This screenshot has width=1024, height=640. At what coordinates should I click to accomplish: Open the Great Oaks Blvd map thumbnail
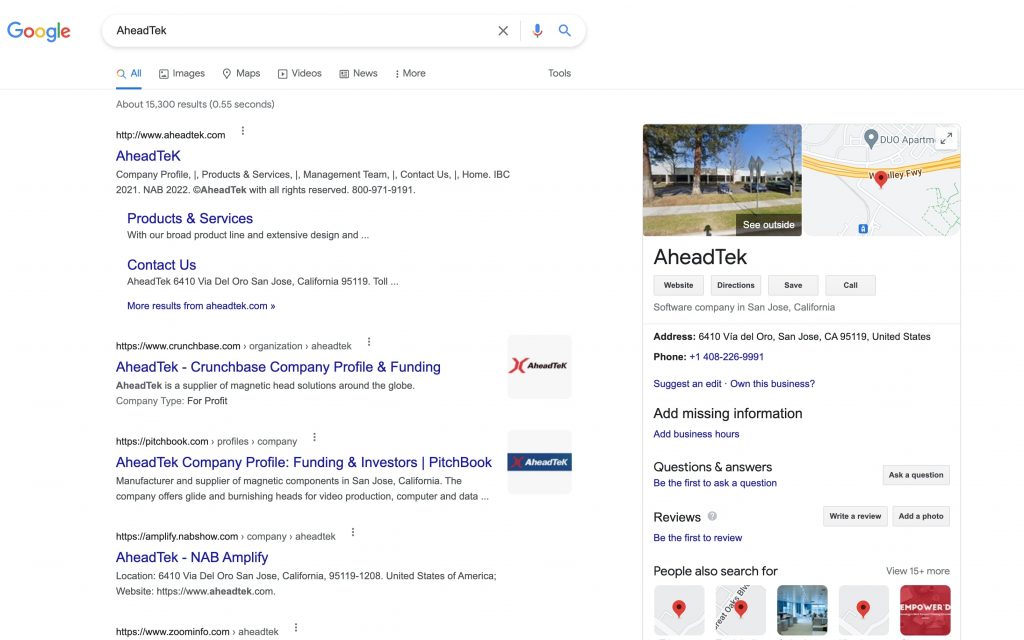pyautogui.click(x=741, y=610)
